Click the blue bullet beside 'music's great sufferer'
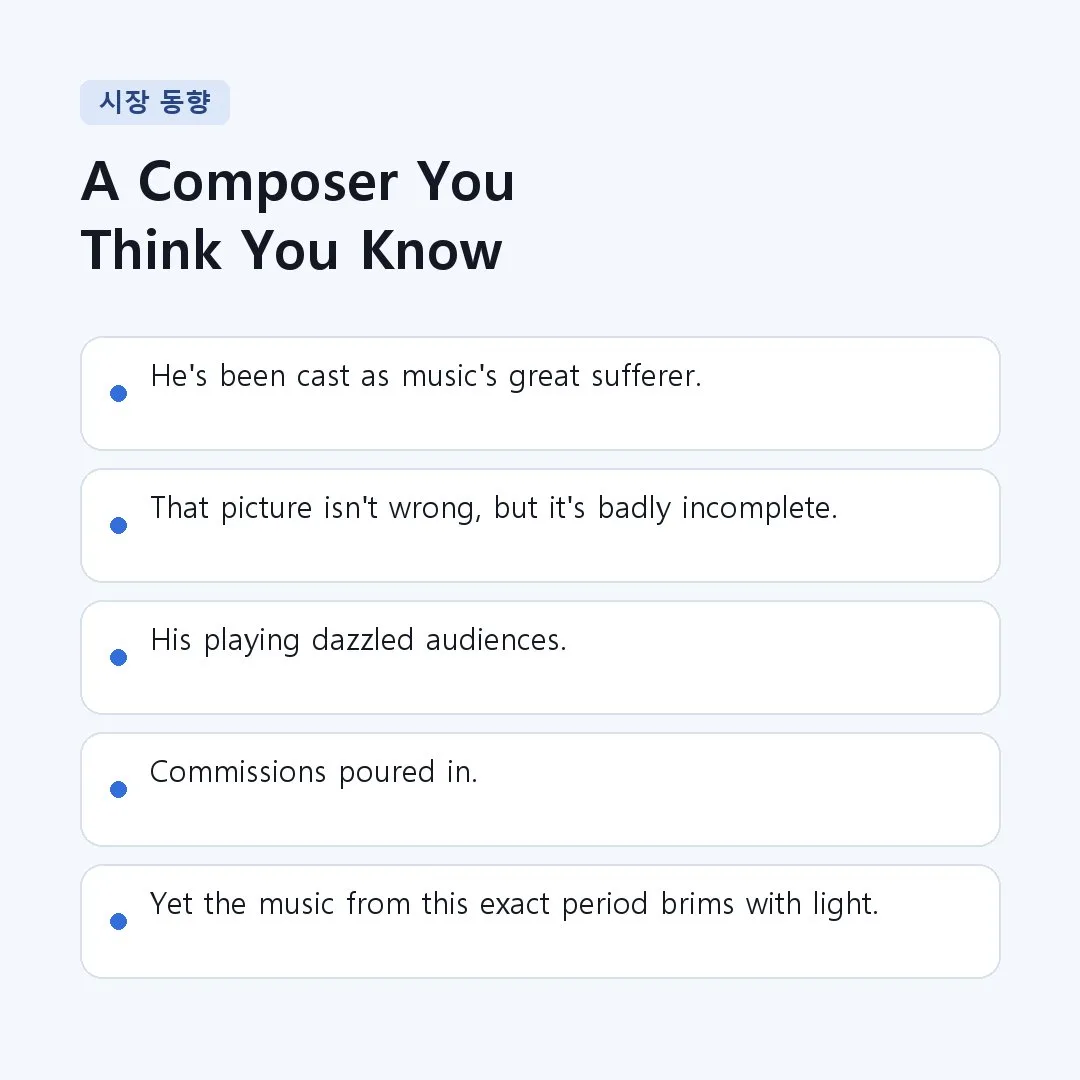1080x1080 pixels. tap(118, 393)
